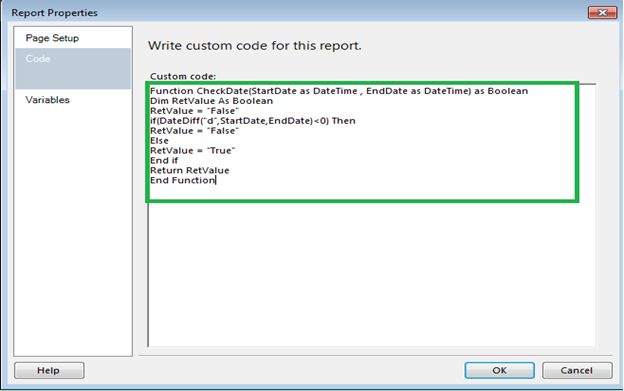Open Help for report properties

(49, 370)
